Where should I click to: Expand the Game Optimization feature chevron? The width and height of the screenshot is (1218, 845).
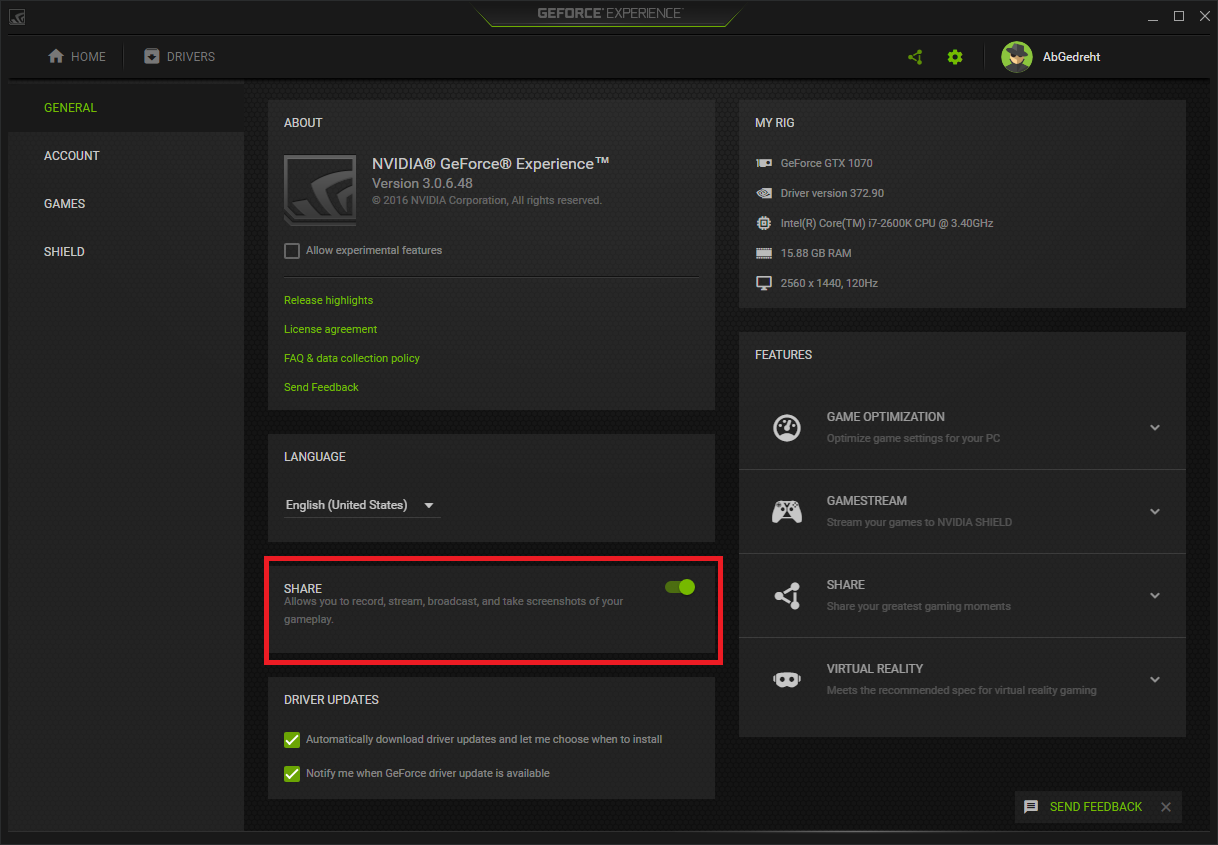click(x=1155, y=427)
